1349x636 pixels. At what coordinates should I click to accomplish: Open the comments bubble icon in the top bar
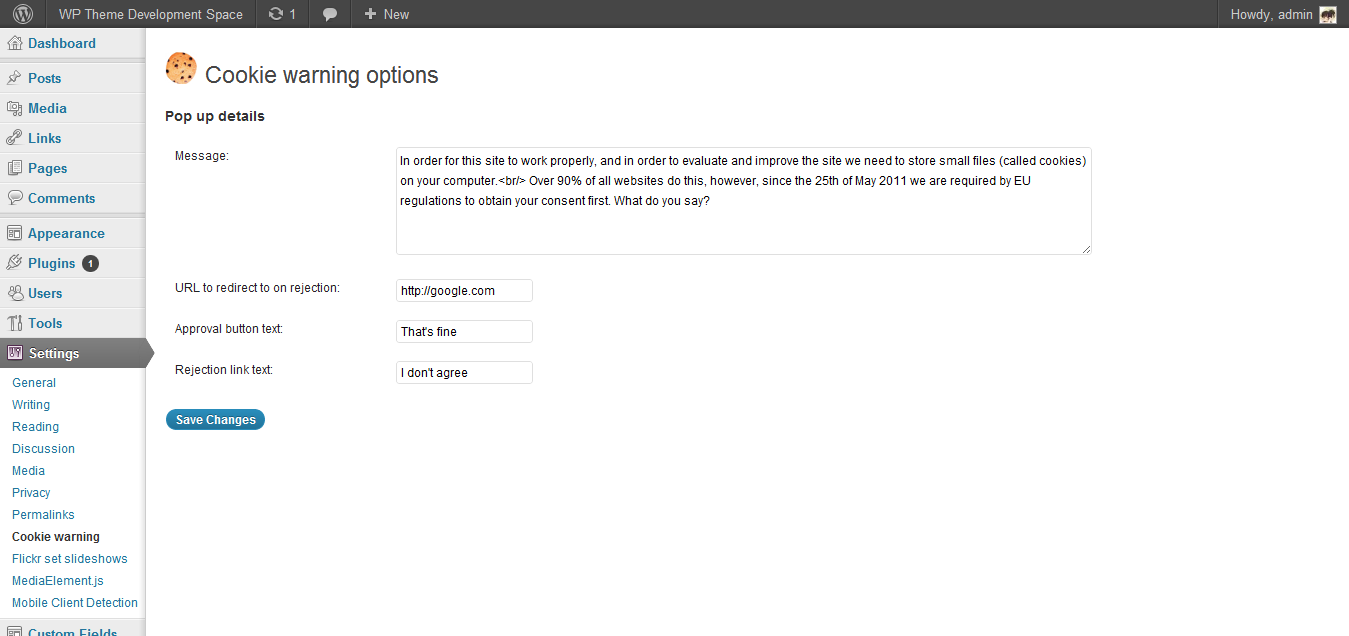tap(330, 14)
